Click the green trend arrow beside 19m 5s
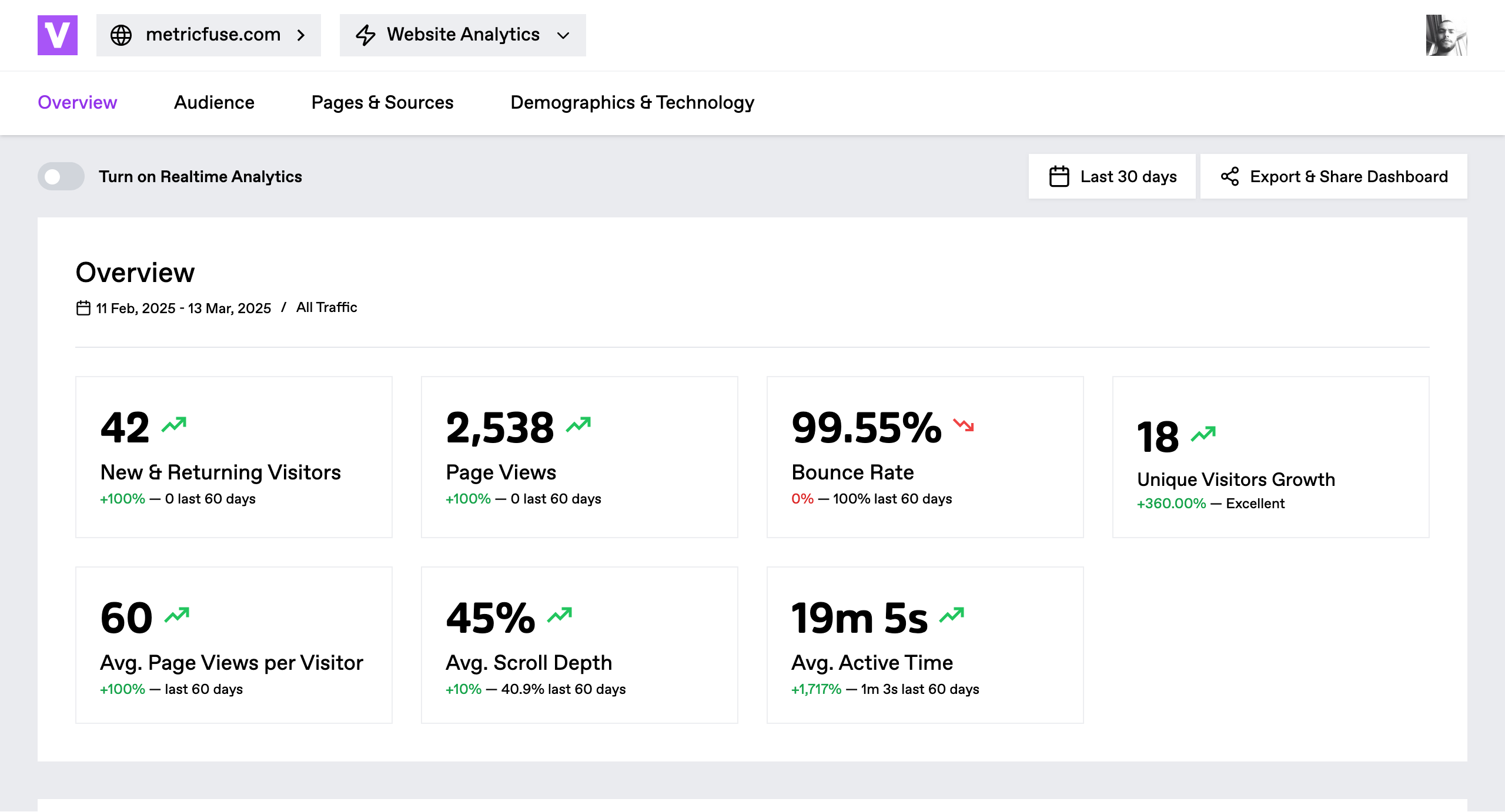This screenshot has height=812, width=1505. coord(952,615)
